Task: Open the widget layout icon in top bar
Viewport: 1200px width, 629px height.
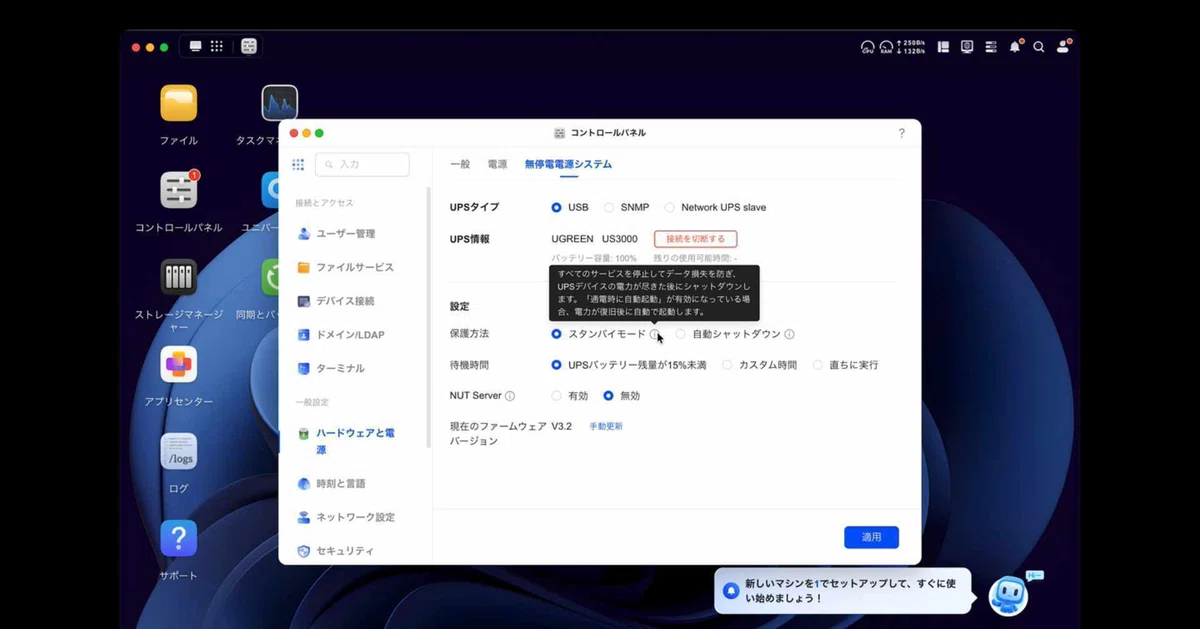Action: [943, 47]
